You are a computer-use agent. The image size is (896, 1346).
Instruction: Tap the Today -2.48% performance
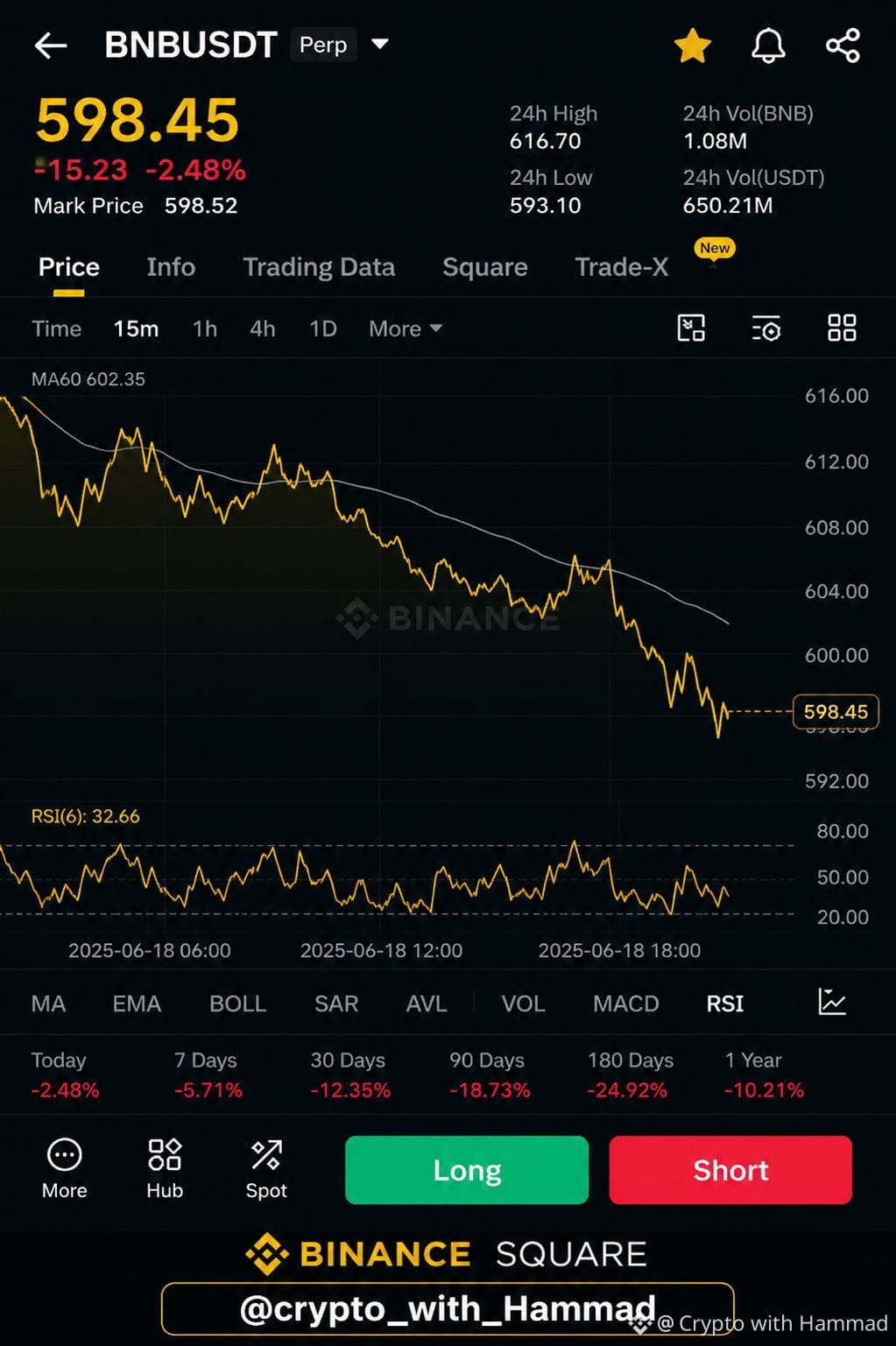65,1075
